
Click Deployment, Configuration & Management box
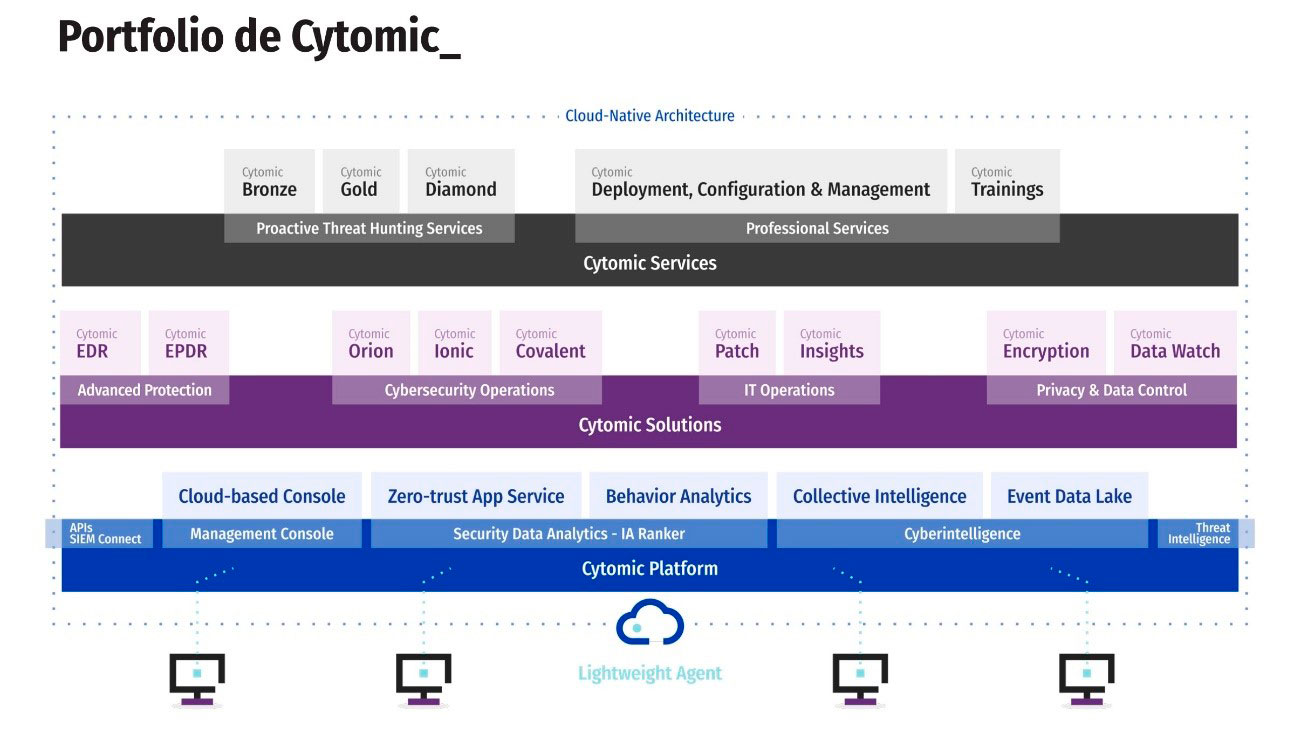coord(761,181)
